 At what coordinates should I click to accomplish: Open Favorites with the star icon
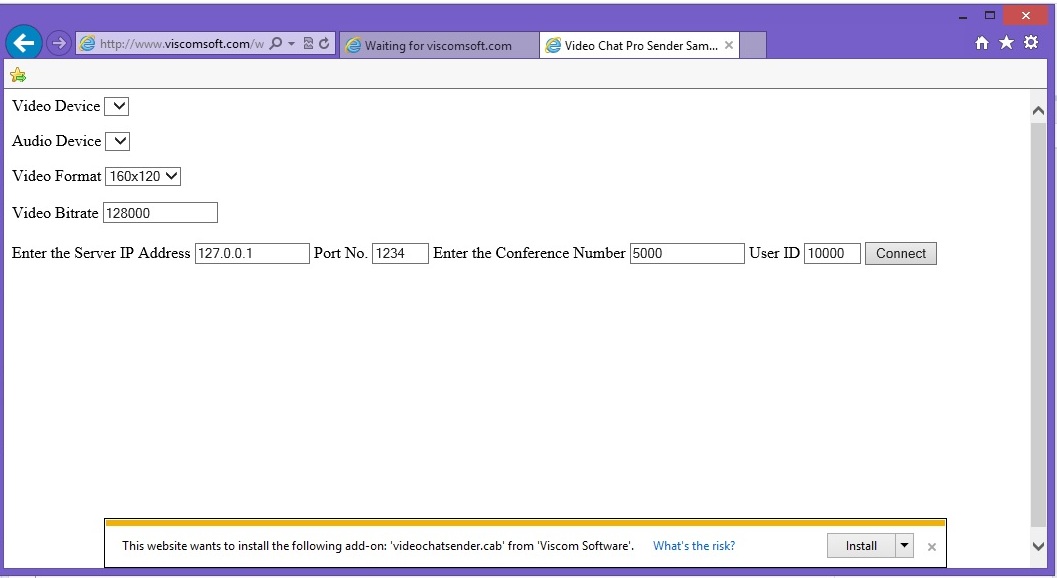click(1006, 43)
